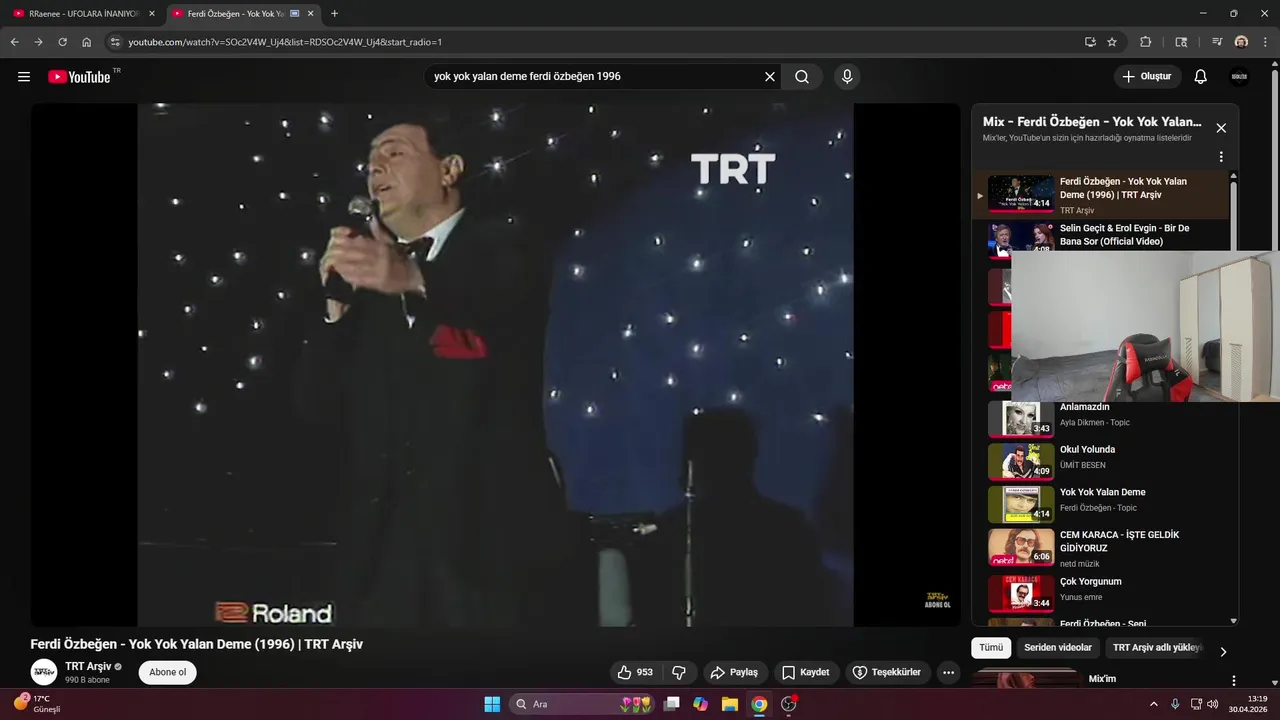Open File Explorer from the taskbar
The image size is (1280, 720).
tap(730, 704)
